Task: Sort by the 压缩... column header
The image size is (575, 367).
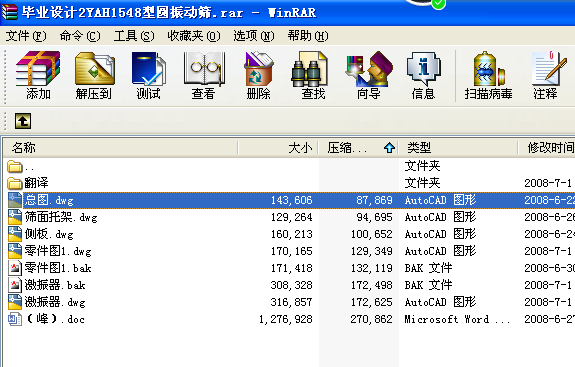Action: 359,148
